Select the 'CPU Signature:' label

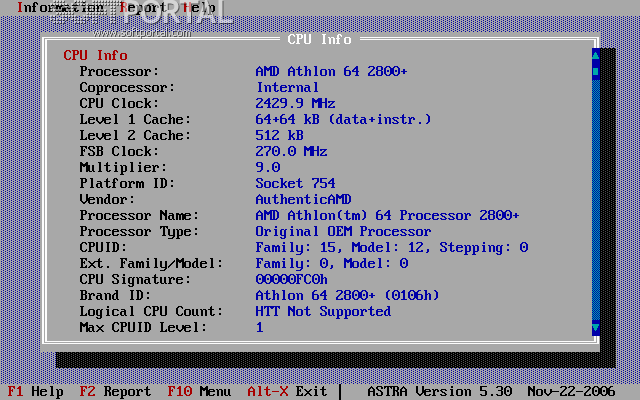(x=135, y=279)
